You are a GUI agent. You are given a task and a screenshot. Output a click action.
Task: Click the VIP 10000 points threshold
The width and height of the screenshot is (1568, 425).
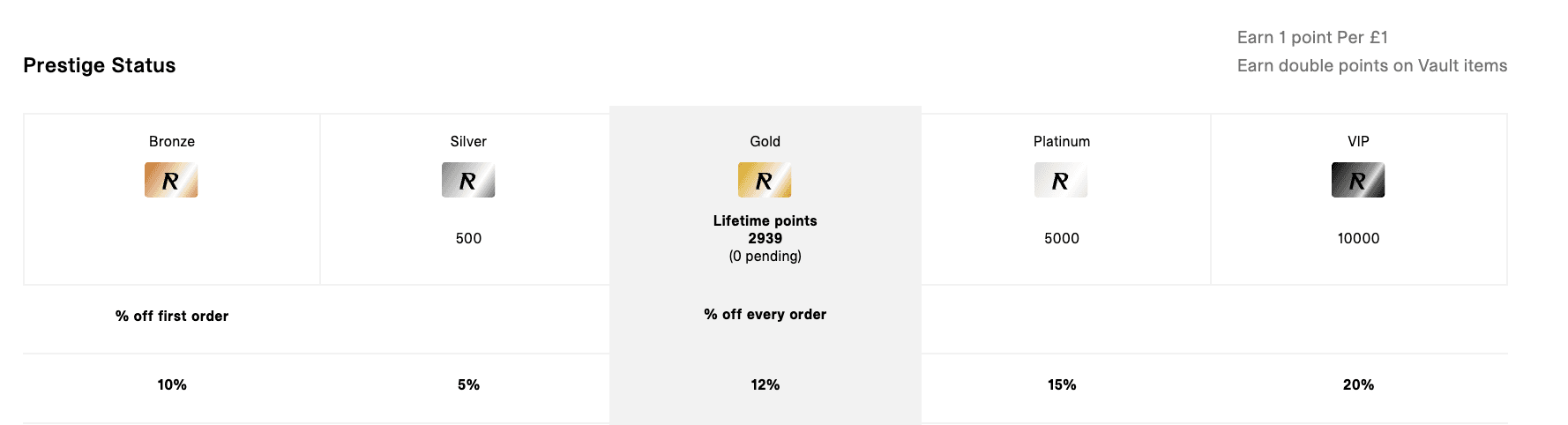pos(1358,238)
